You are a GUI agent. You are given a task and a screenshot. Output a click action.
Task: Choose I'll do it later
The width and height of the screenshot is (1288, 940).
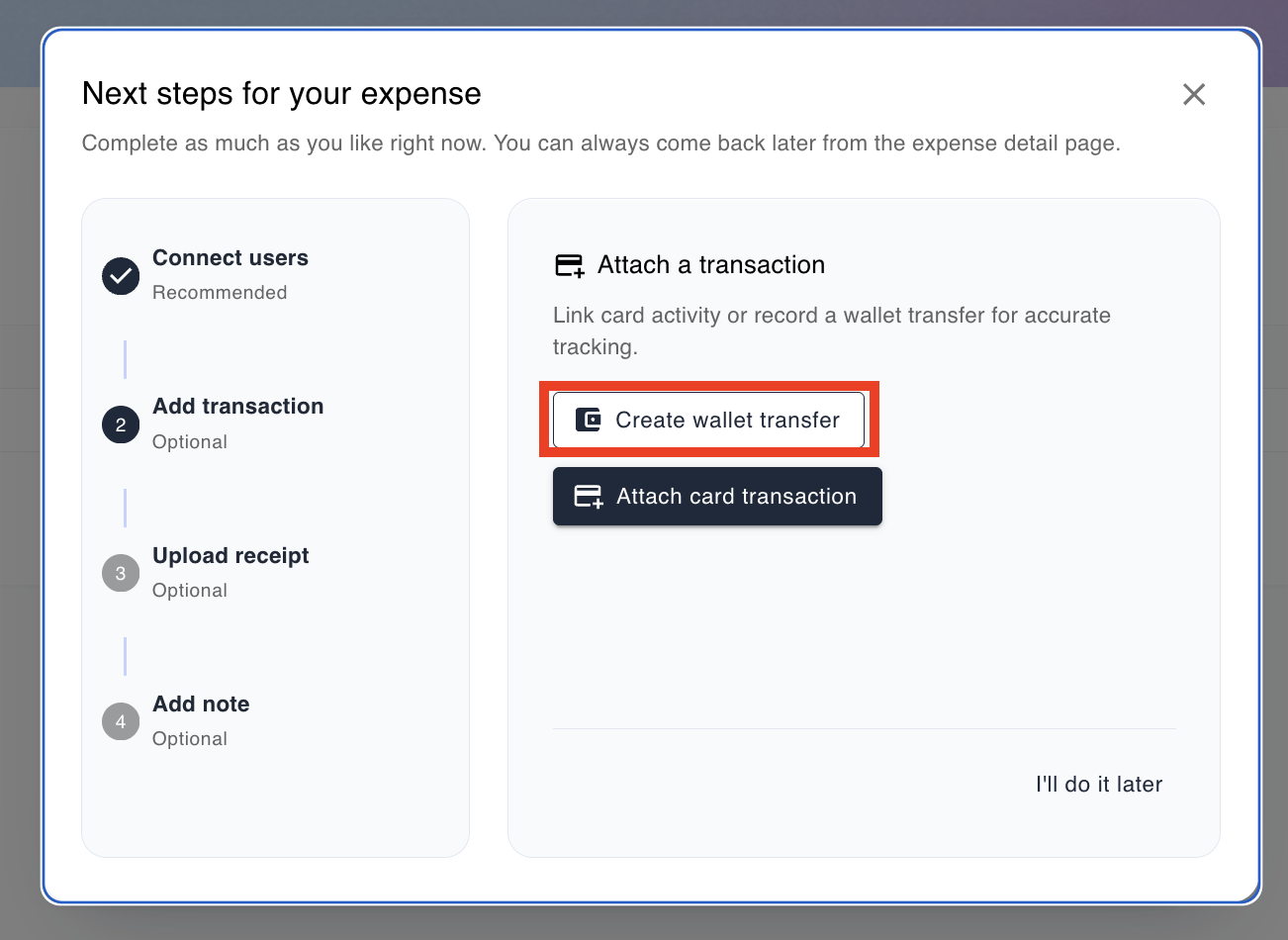click(x=1098, y=785)
